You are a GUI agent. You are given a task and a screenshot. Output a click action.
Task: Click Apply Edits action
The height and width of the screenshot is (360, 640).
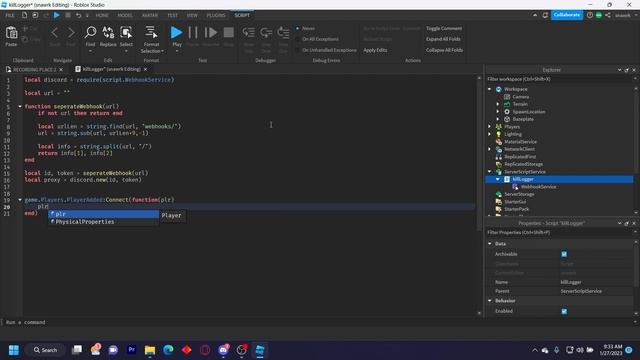point(375,50)
